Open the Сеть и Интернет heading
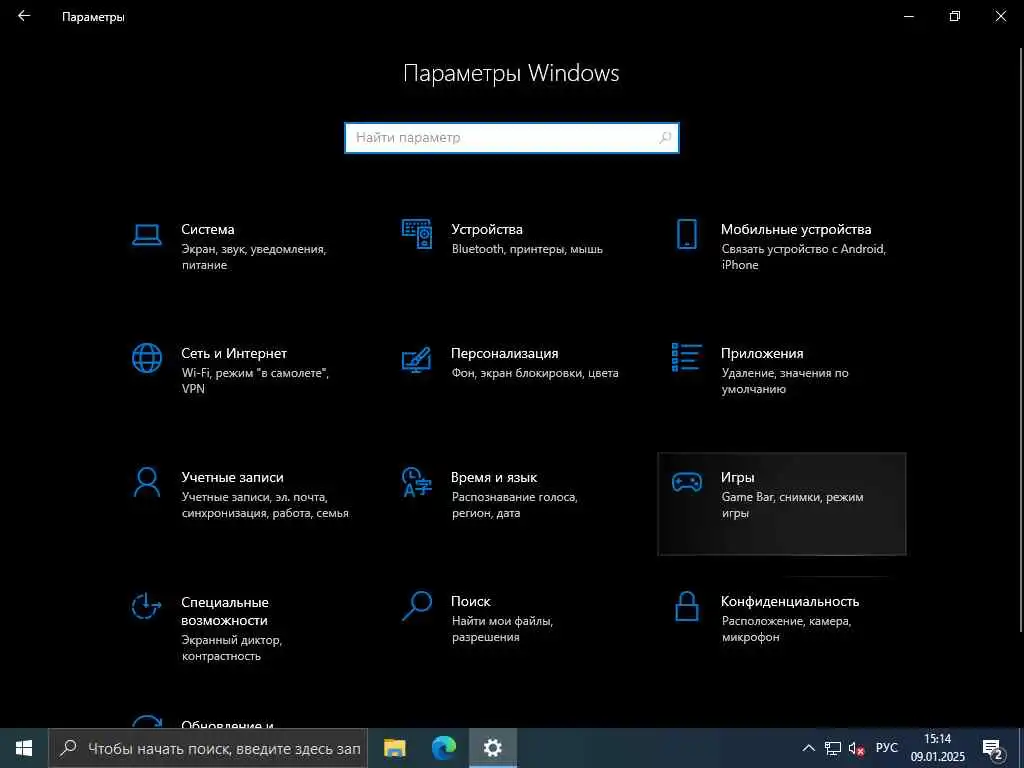The width and height of the screenshot is (1024, 768). click(234, 353)
